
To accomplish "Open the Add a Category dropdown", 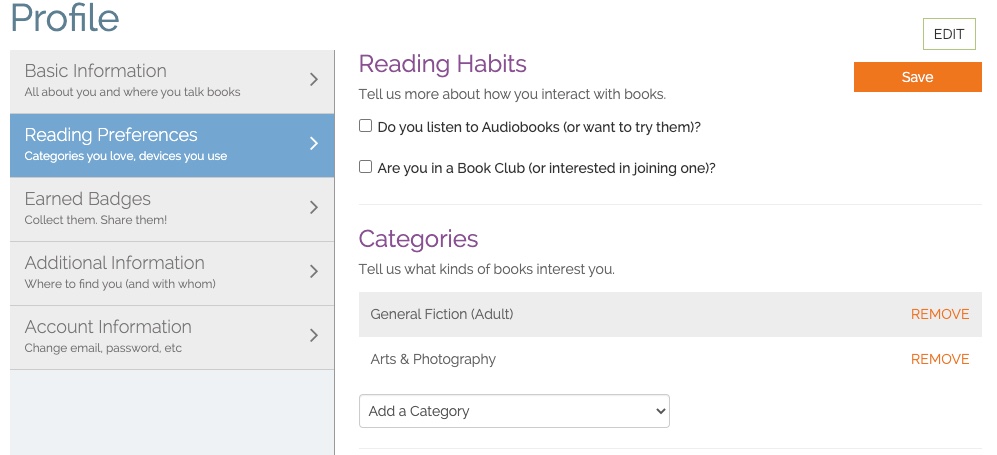I will pyautogui.click(x=514, y=411).
